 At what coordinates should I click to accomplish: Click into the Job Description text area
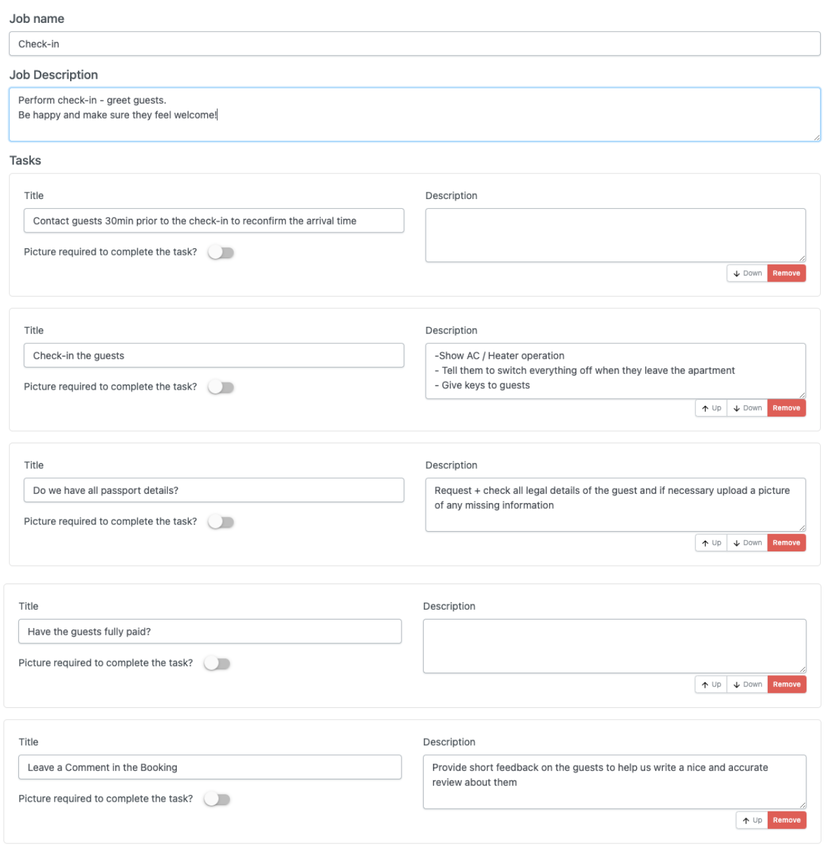click(414, 114)
